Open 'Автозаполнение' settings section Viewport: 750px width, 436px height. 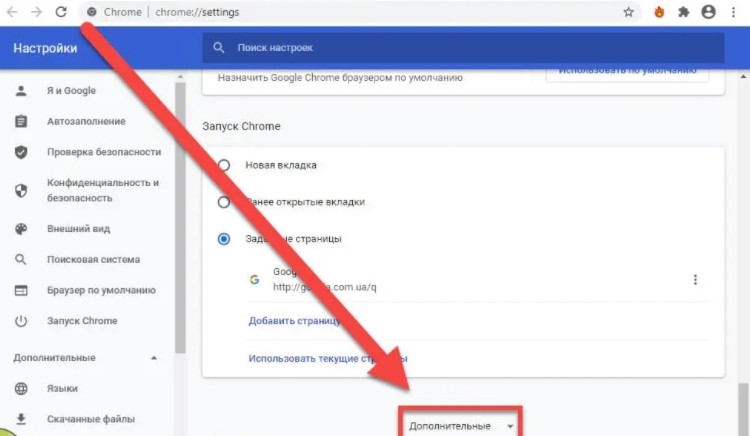pos(86,121)
